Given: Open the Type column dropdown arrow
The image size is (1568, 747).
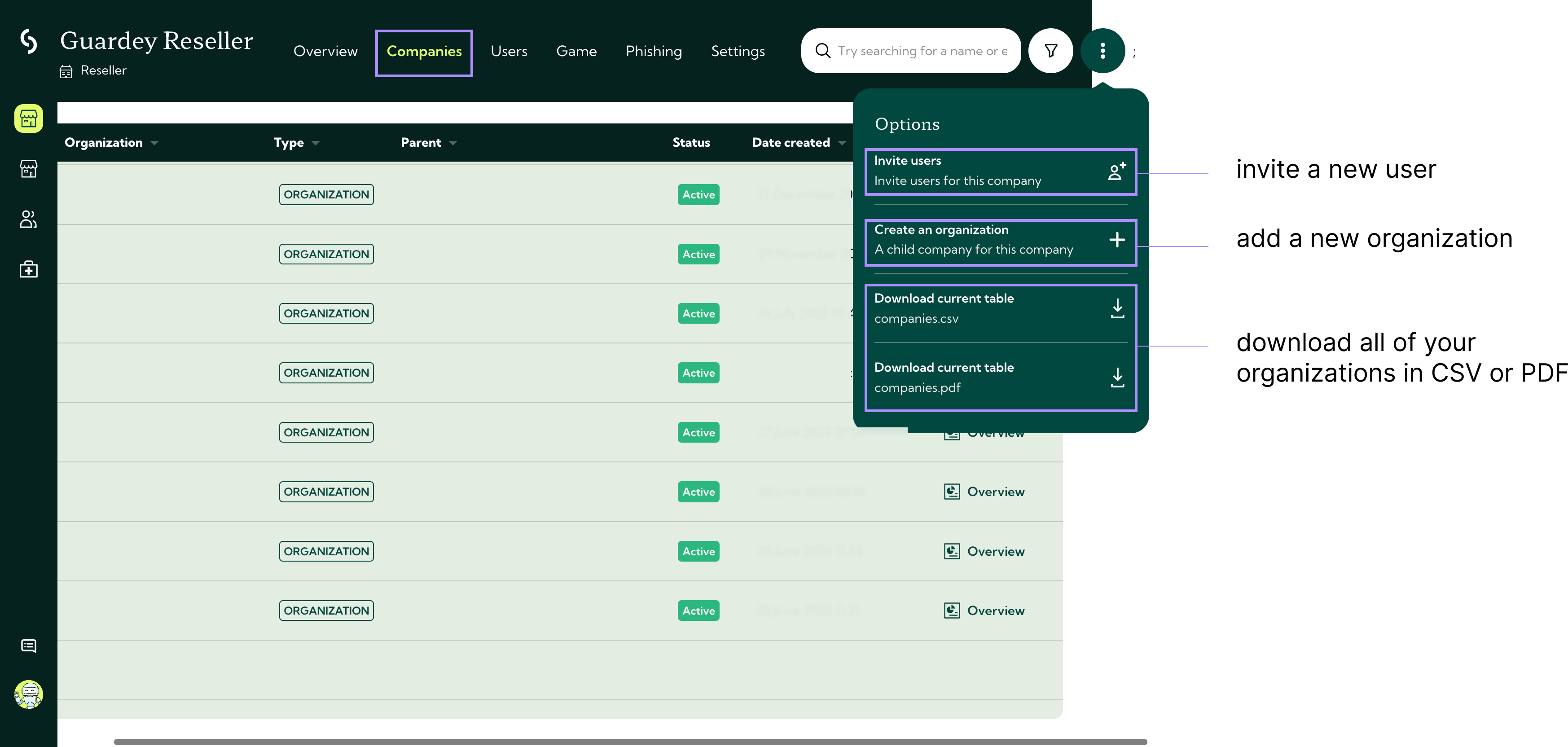Looking at the screenshot, I should pos(315,143).
